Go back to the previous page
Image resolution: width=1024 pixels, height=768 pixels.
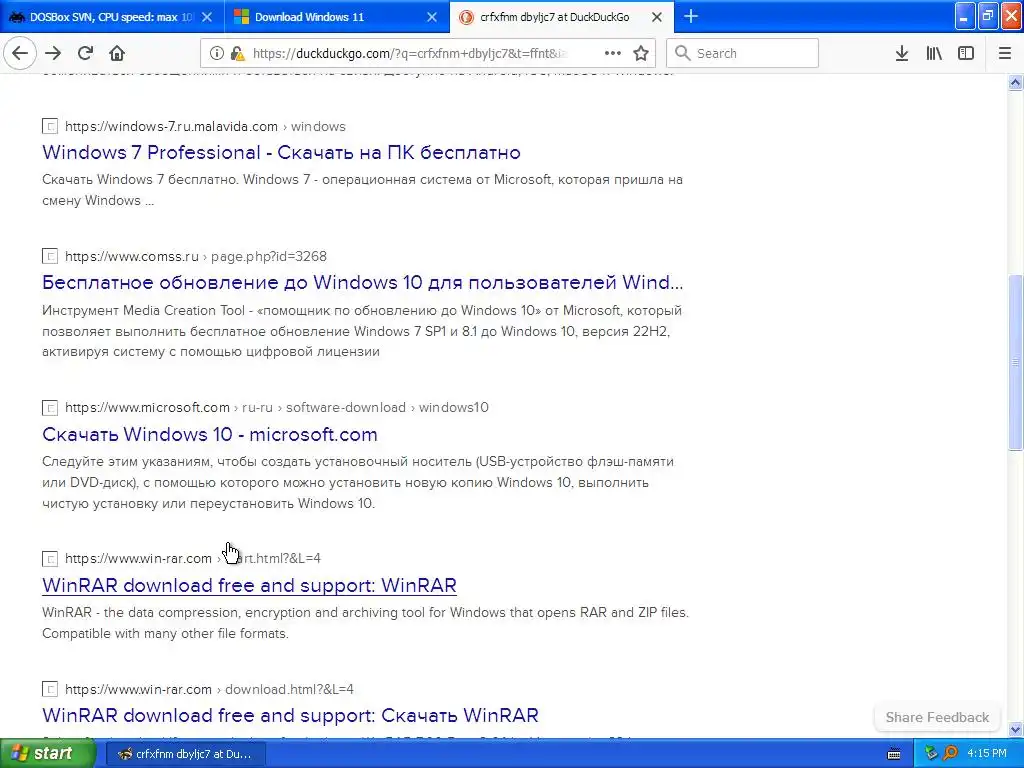pyautogui.click(x=20, y=54)
